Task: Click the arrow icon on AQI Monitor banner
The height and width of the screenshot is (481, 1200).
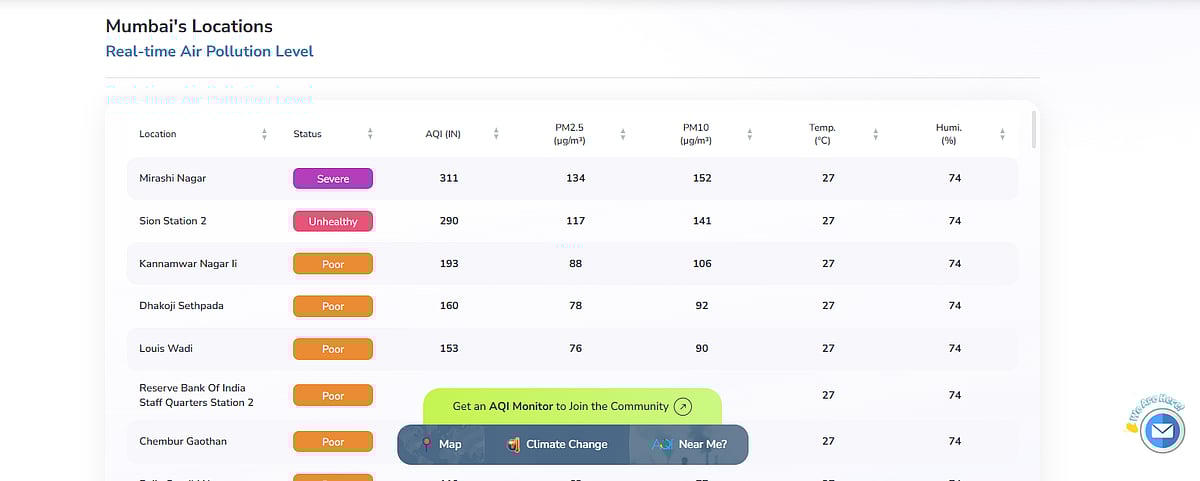Action: click(683, 406)
